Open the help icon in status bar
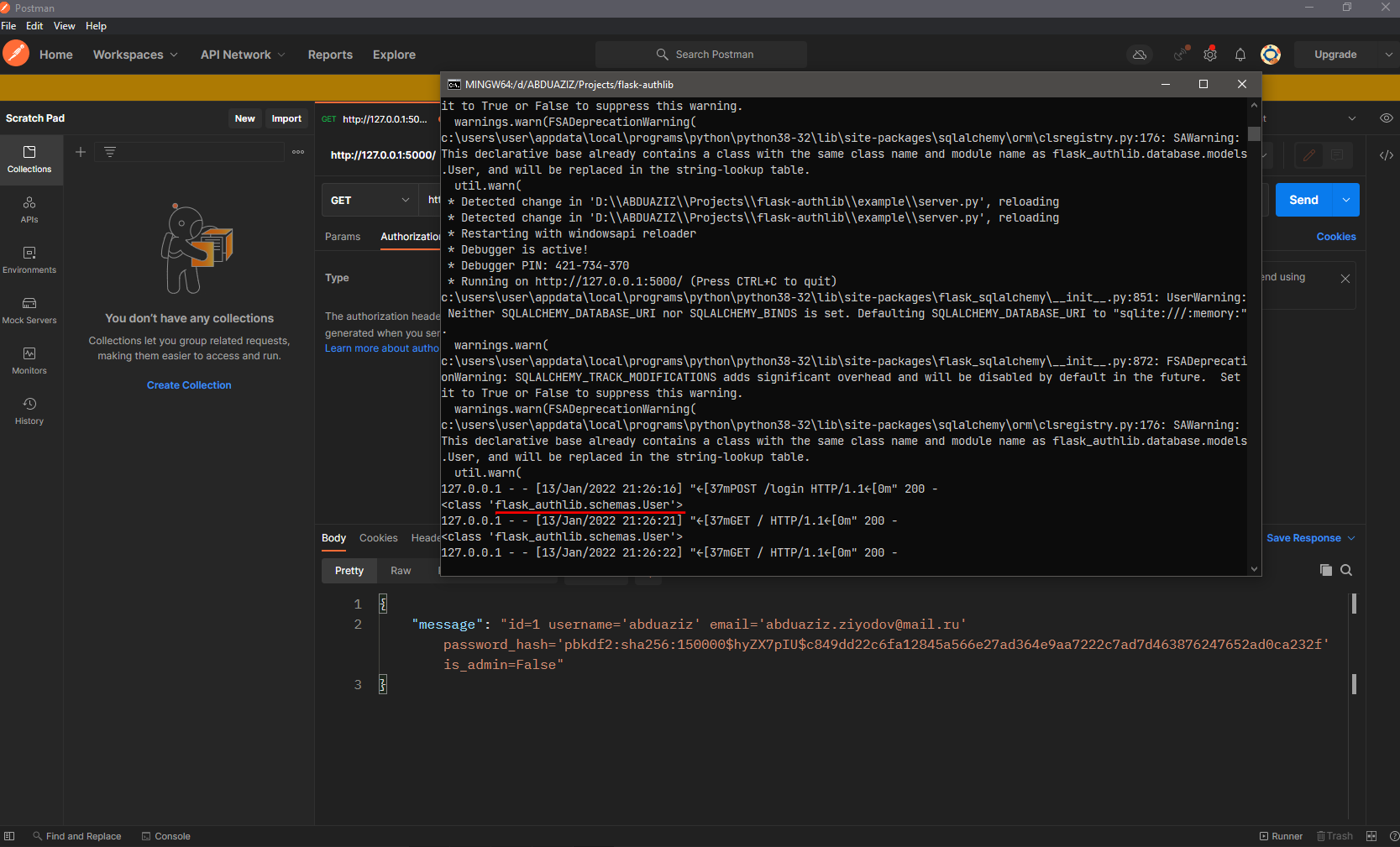The width and height of the screenshot is (1400, 847). click(x=1394, y=836)
